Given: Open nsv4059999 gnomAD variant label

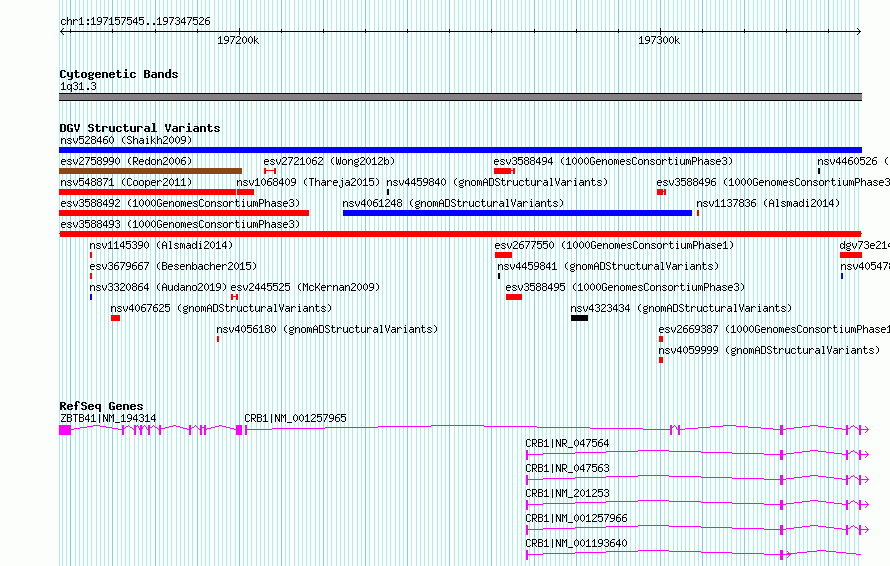Looking at the screenshot, I should 769,350.
